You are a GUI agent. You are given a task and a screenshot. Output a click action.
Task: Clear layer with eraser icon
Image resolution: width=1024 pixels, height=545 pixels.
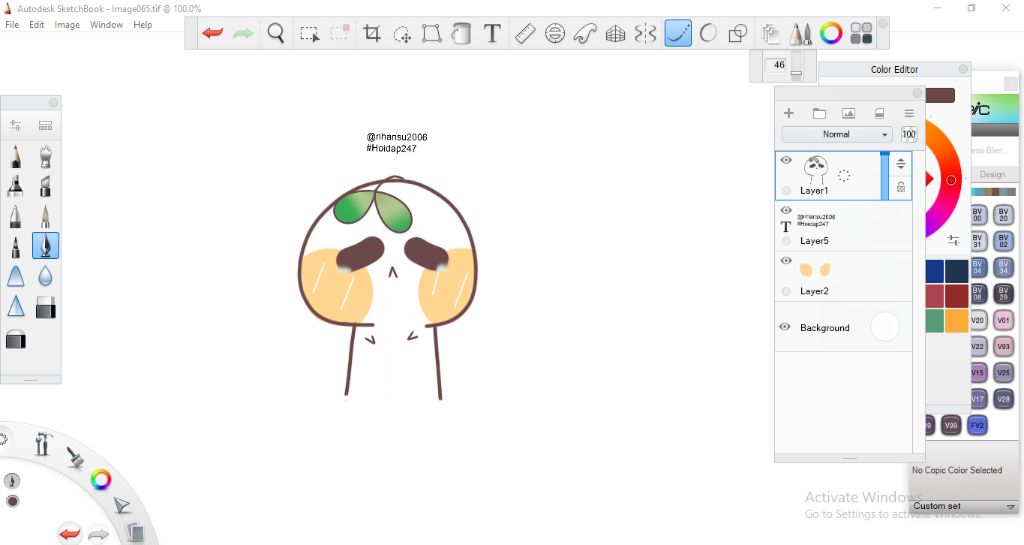click(879, 113)
